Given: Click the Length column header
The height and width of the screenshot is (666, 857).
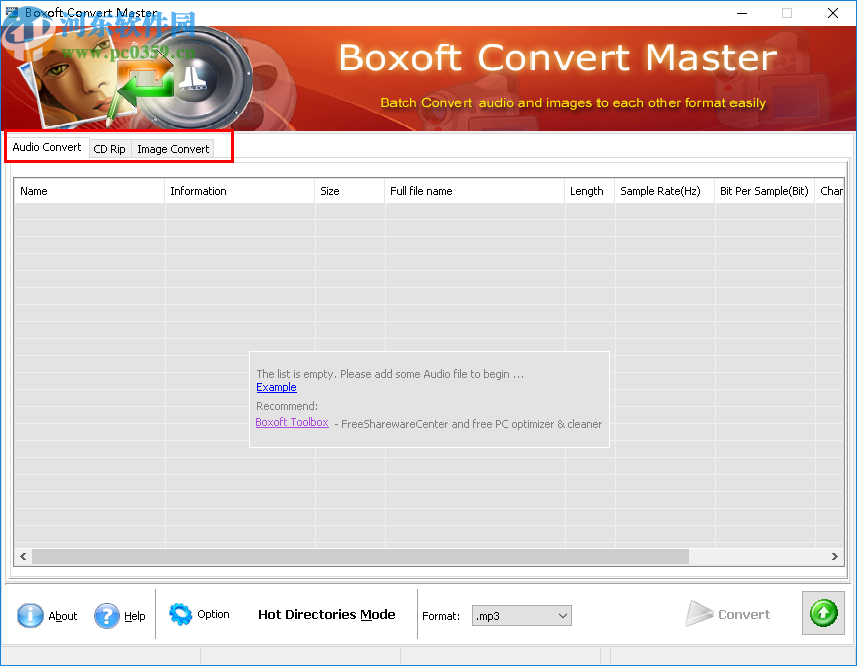Looking at the screenshot, I should click(588, 190).
